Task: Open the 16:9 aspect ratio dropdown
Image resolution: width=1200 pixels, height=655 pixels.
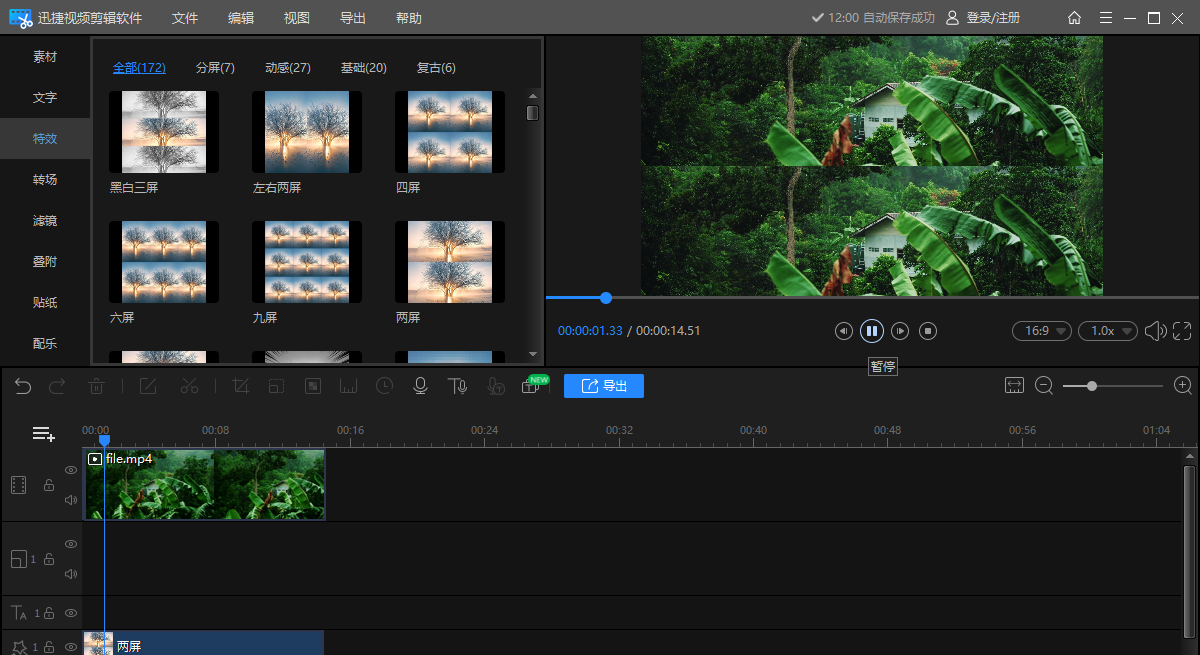Action: click(x=1042, y=331)
